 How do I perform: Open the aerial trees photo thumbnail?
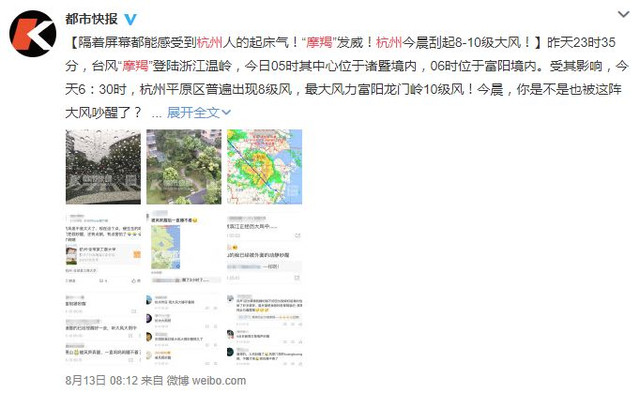click(x=184, y=167)
